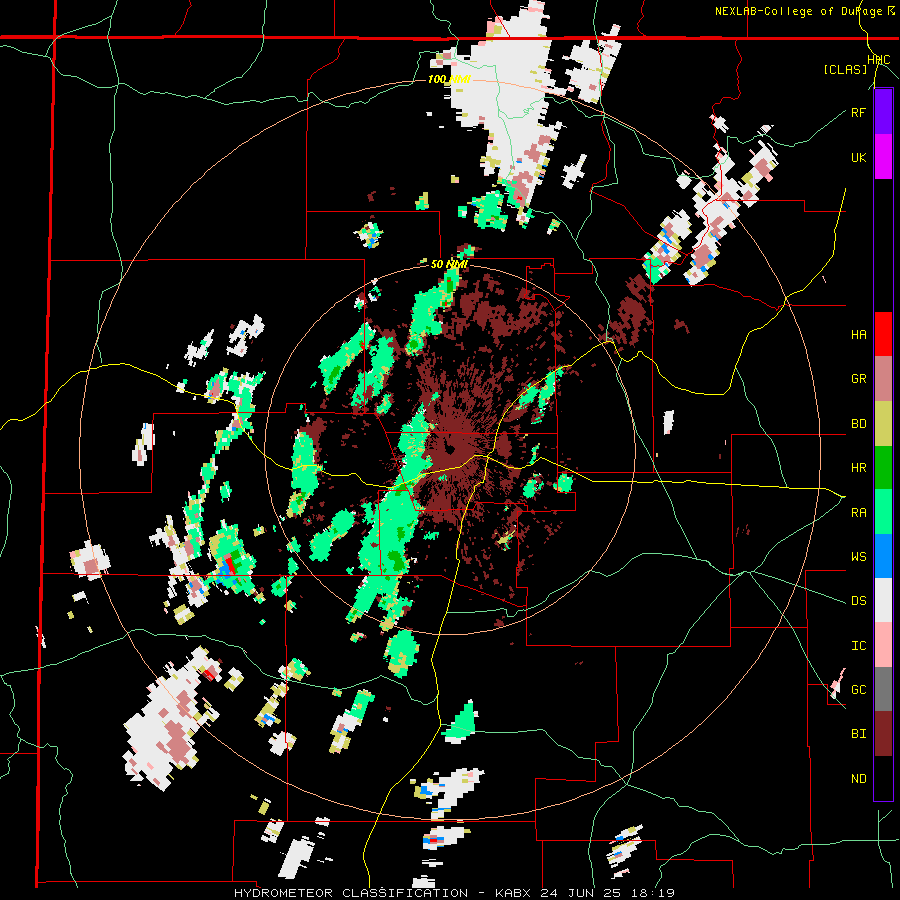Pick the RA light green legend swatch
900x900 pixels.
(x=883, y=512)
